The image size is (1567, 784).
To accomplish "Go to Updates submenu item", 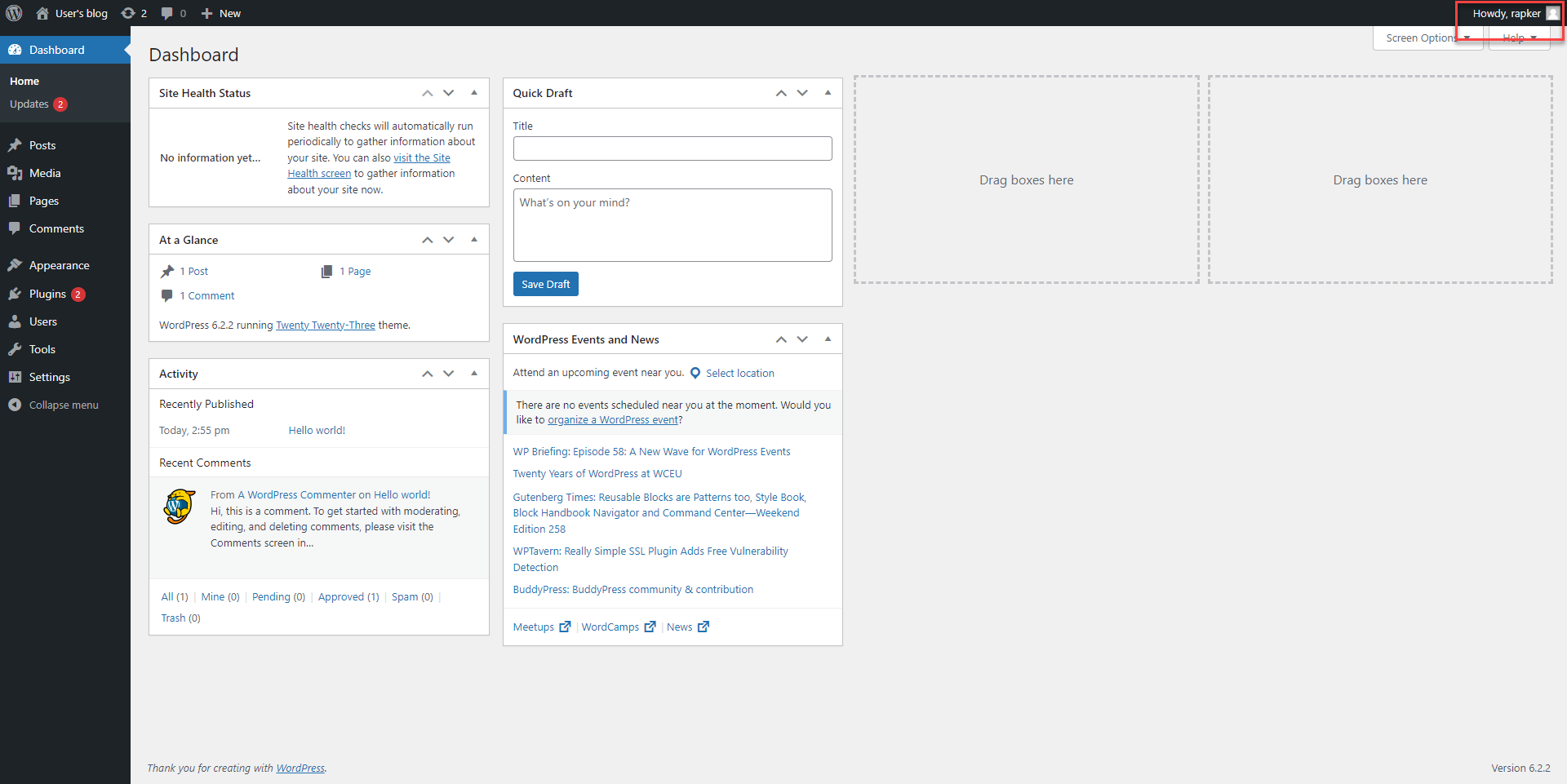I will [x=38, y=104].
